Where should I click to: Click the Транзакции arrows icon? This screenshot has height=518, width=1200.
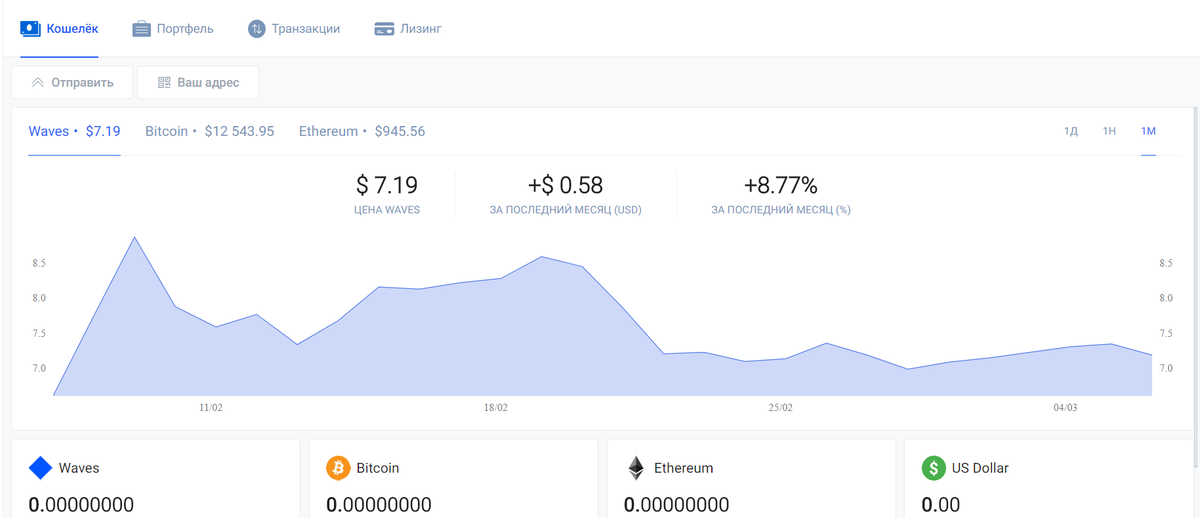tap(257, 29)
